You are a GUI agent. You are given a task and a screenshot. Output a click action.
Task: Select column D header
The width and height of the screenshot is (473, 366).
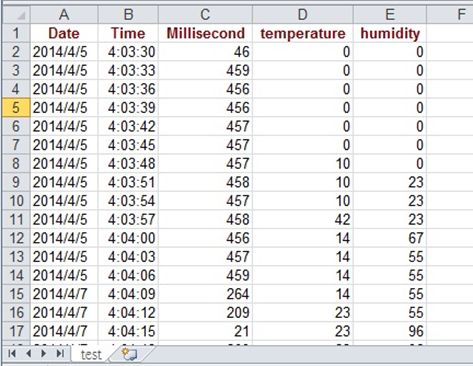[x=303, y=15]
